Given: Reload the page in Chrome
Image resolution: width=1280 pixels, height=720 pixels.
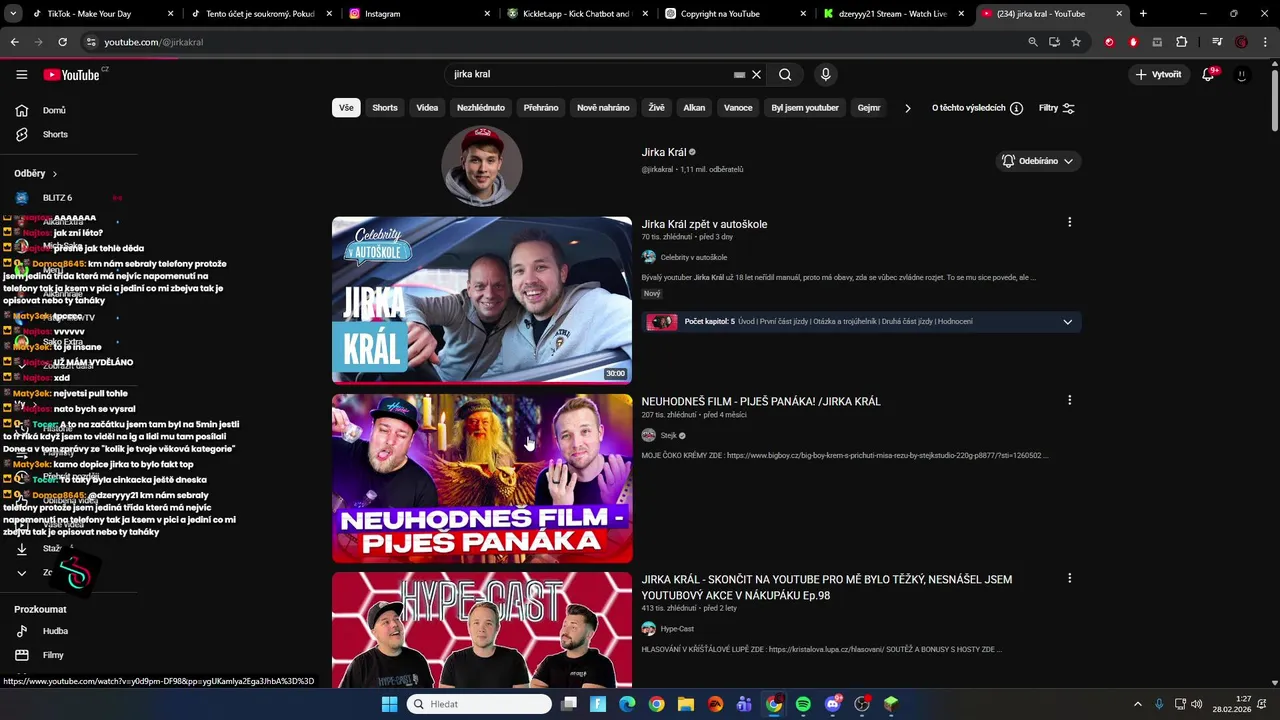Looking at the screenshot, I should coord(62,42).
